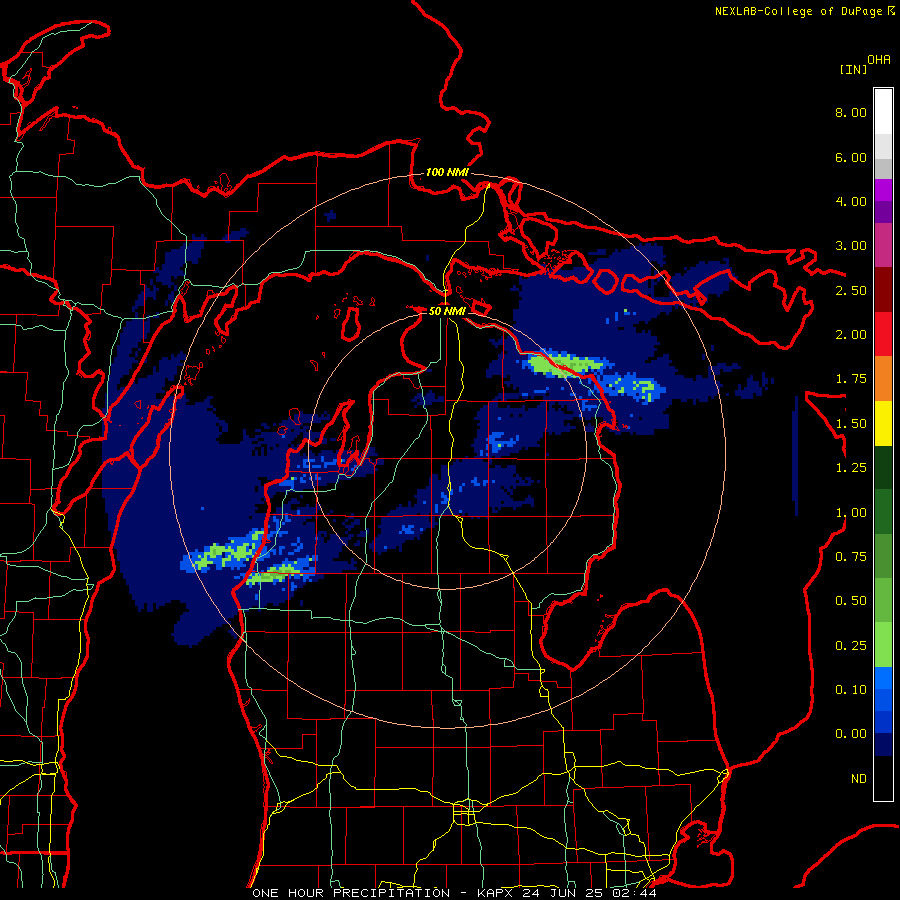Click the ND legend label
This screenshot has width=900, height=900.
pos(859,779)
